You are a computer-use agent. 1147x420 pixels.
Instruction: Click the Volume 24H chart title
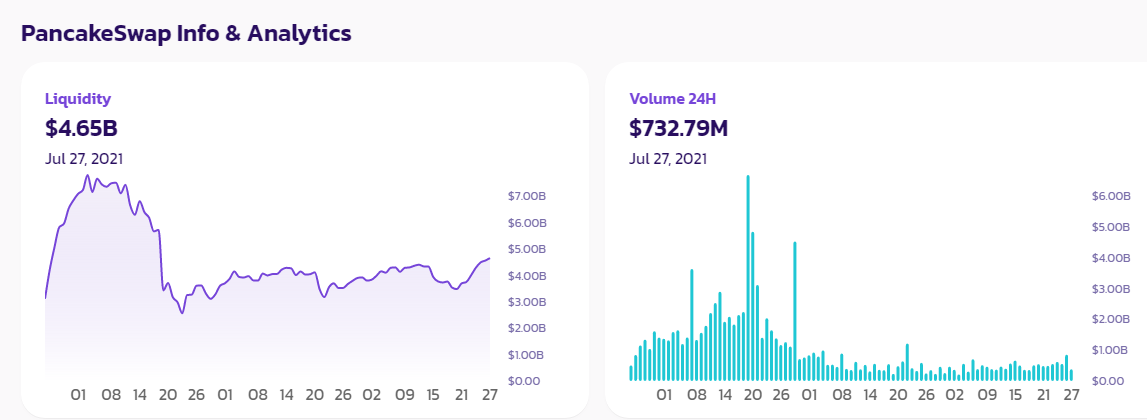(672, 99)
